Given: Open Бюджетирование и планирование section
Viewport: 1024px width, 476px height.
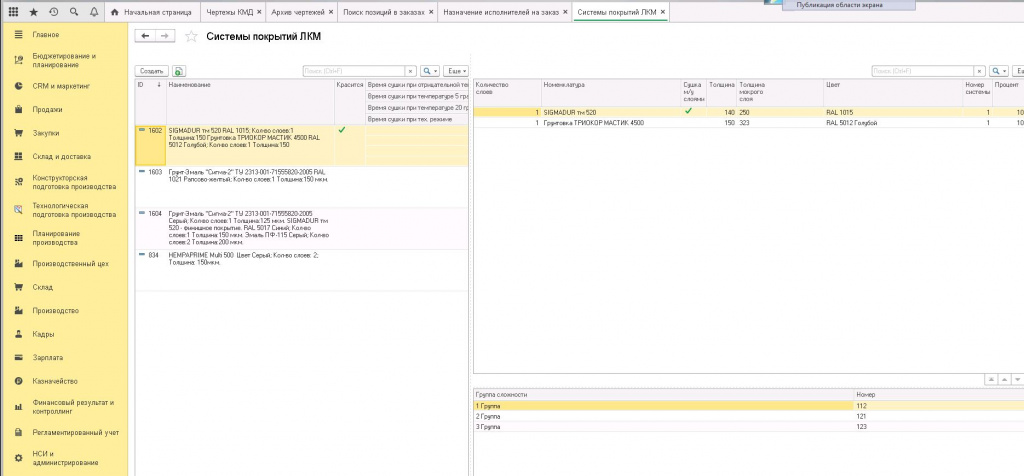Looking at the screenshot, I should point(64,61).
